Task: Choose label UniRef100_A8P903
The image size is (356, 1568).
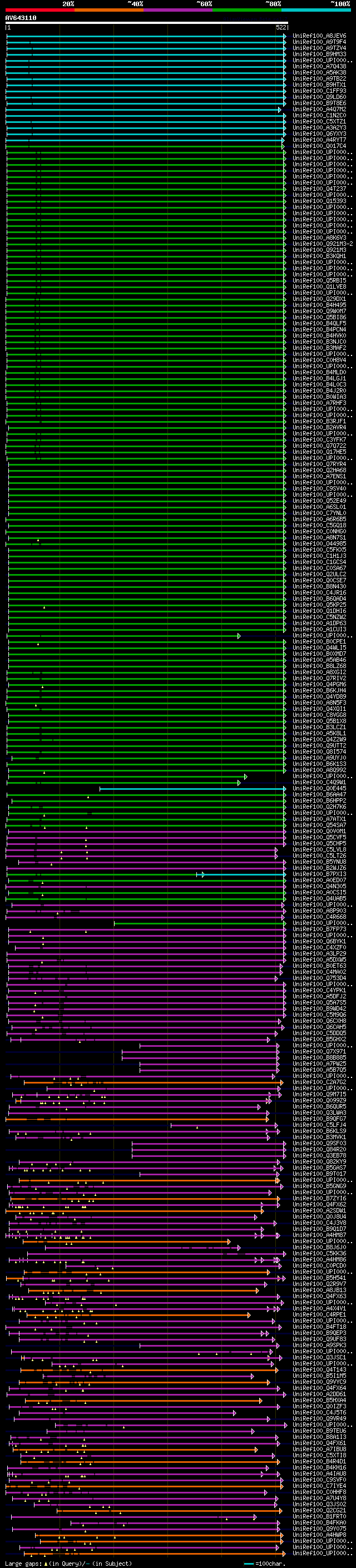Action: tap(319, 911)
